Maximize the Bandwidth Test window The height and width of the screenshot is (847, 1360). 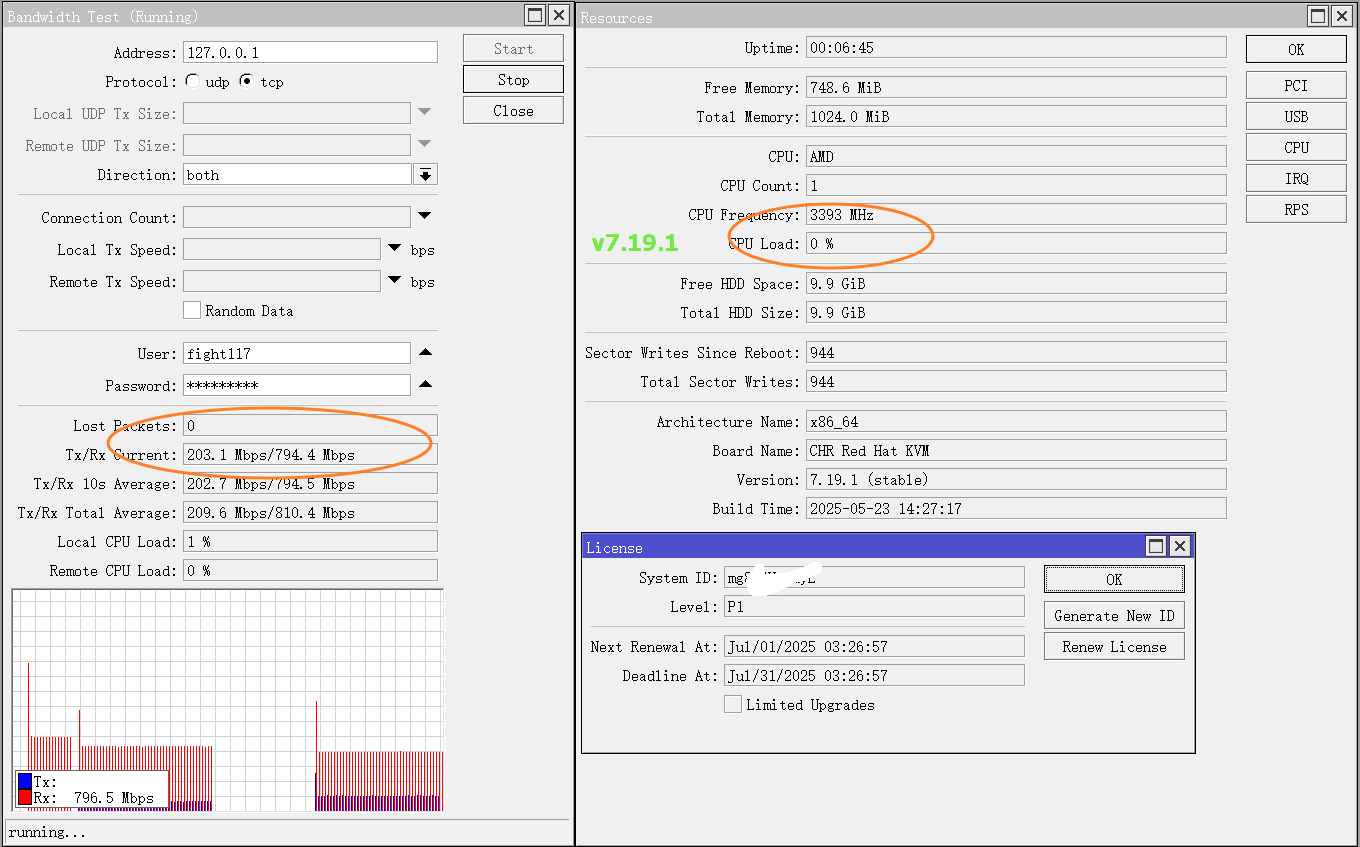tap(535, 16)
